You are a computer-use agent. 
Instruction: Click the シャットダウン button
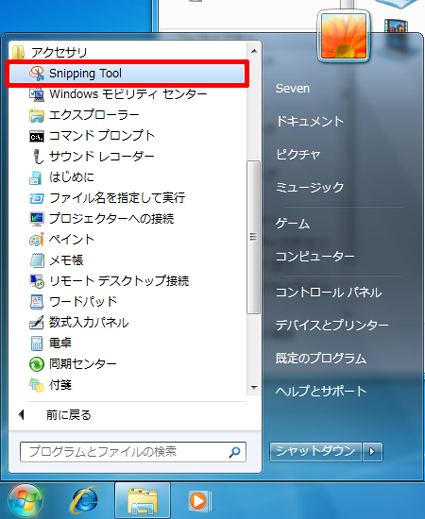click(316, 452)
